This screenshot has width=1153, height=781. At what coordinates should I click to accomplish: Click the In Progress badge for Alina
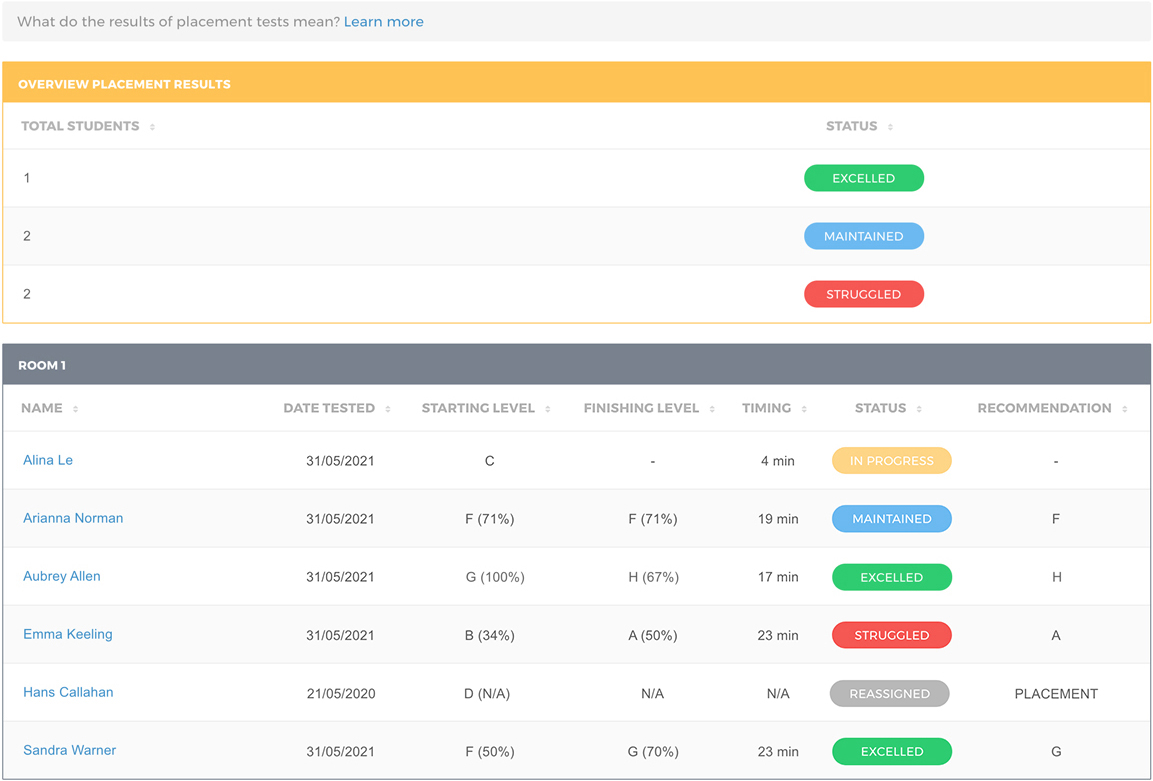[x=891, y=461]
